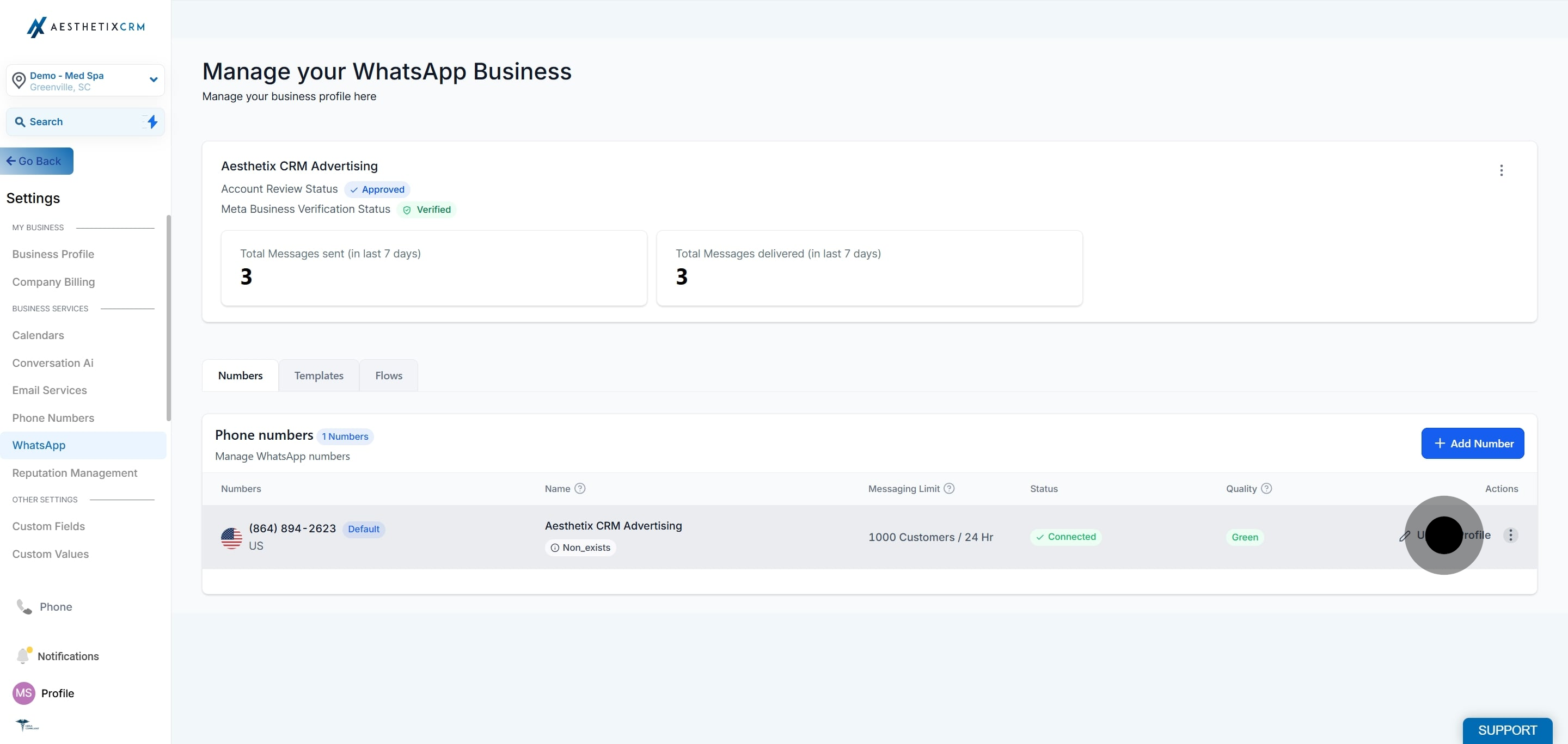Click the Add Number button
Screen dimensions: 1568x744
click(1472, 444)
